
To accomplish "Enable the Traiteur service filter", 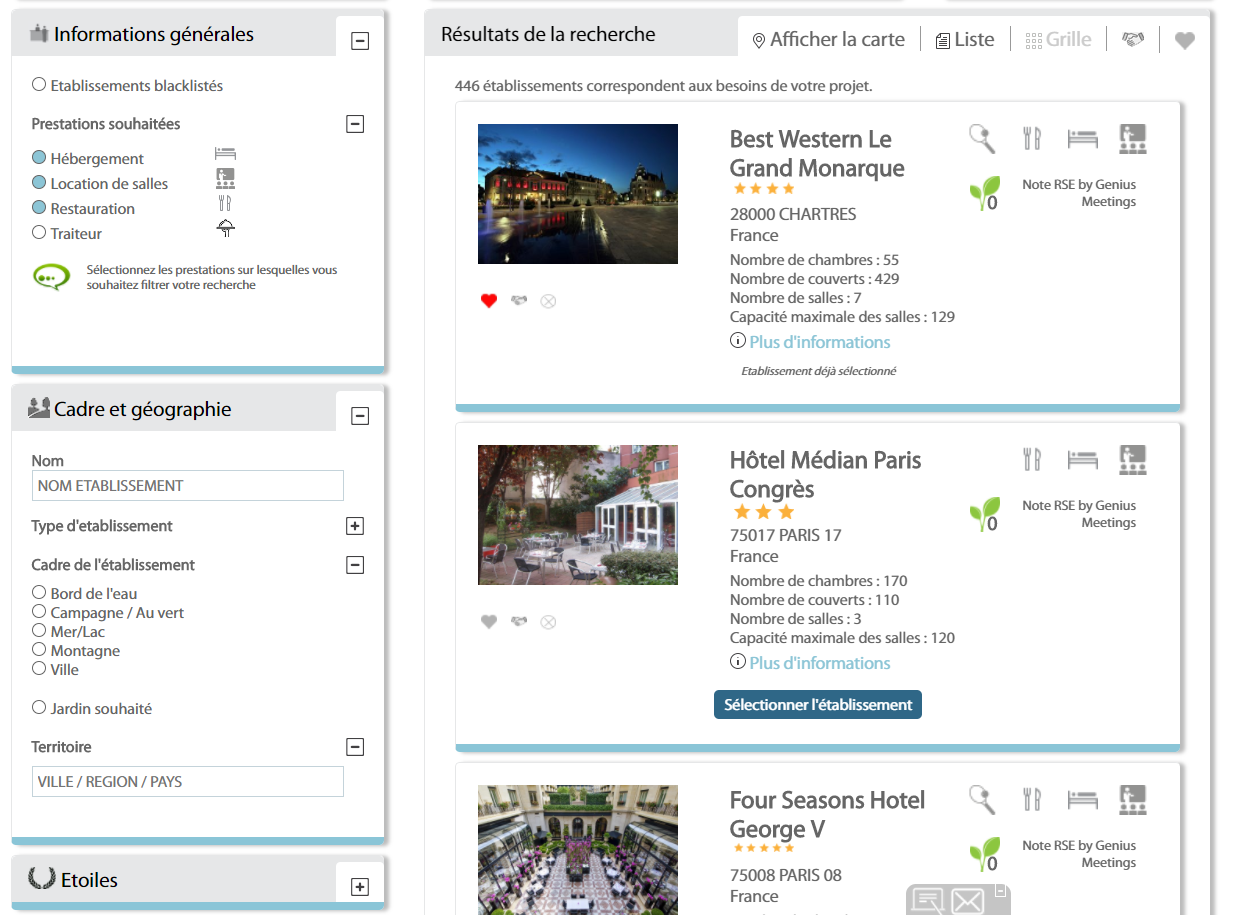I will tap(39, 233).
